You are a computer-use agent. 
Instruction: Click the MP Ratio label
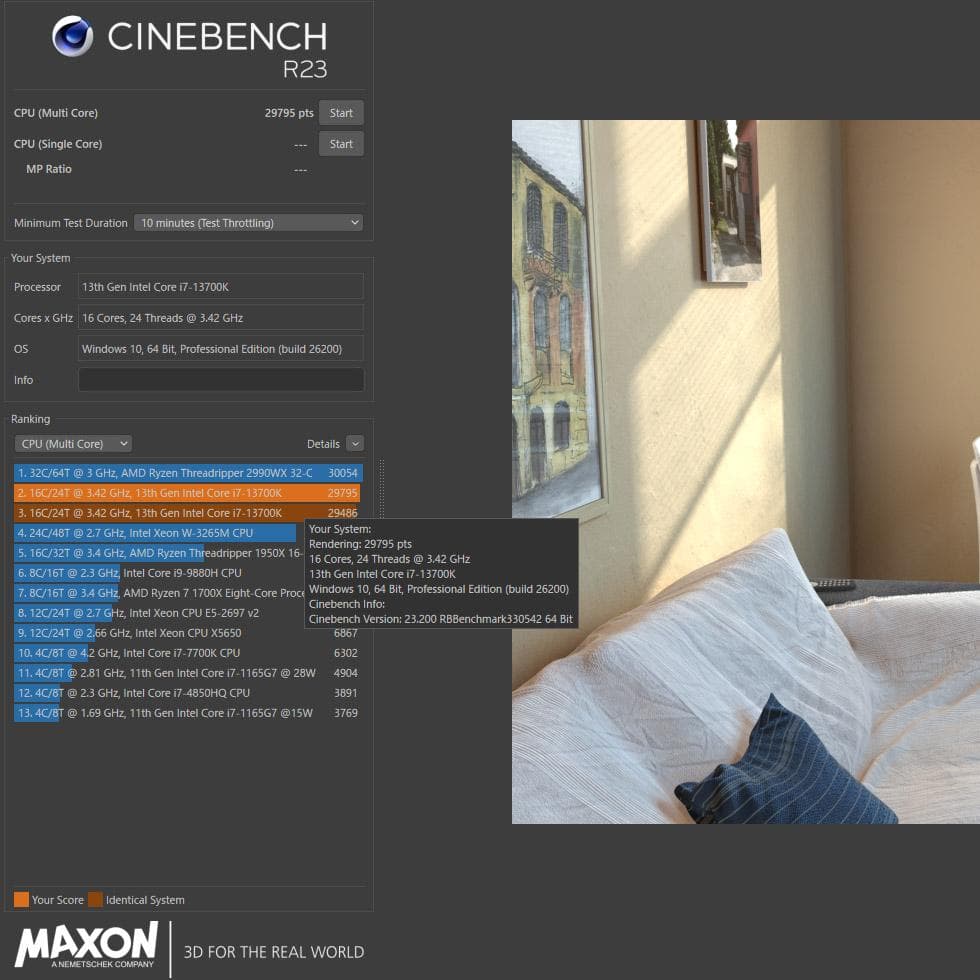click(49, 169)
